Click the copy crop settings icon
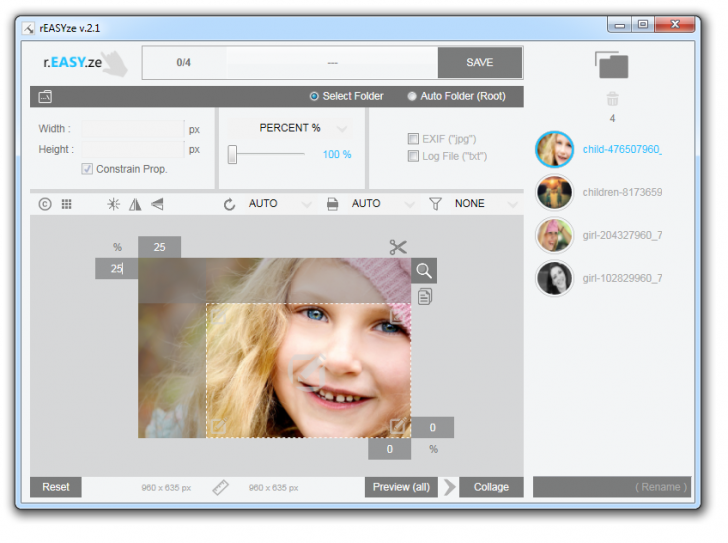Viewport: 728px width, 543px height. 425,297
